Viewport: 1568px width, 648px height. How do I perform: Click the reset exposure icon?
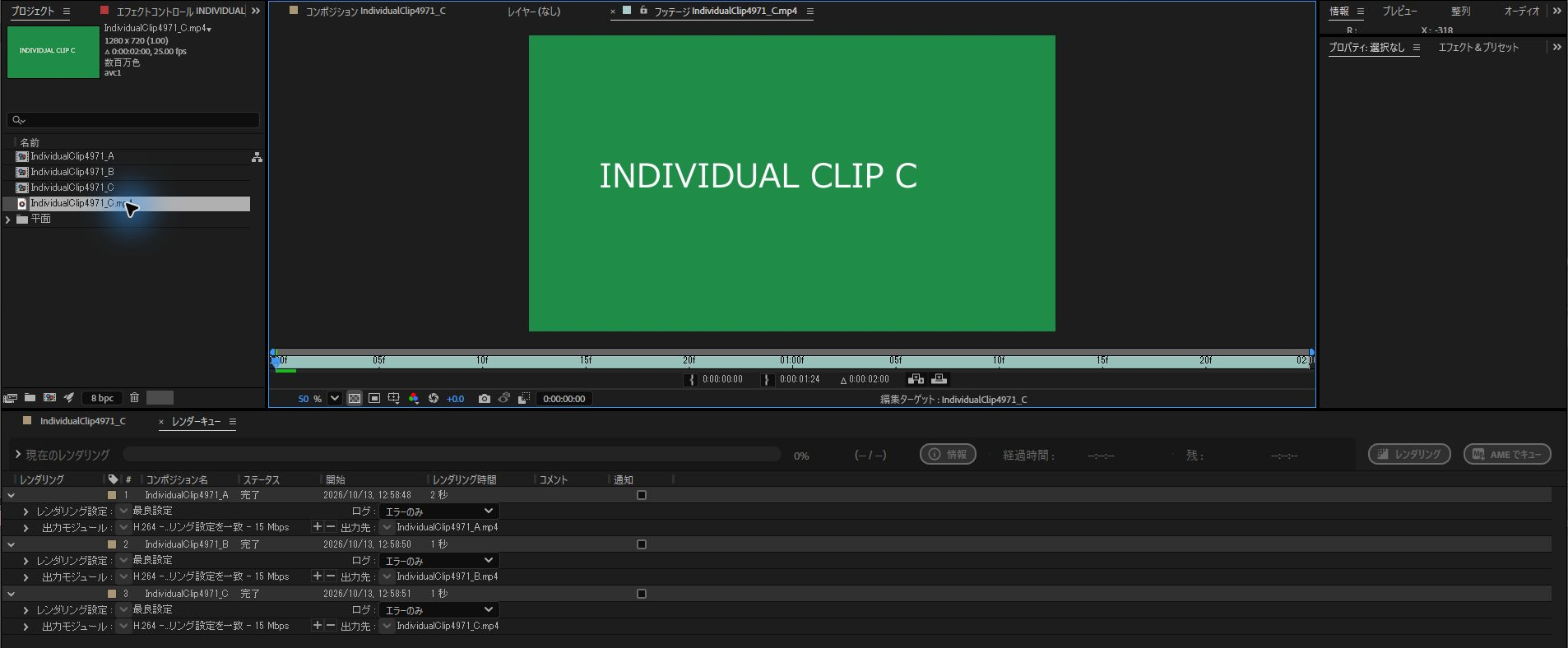tap(434, 399)
